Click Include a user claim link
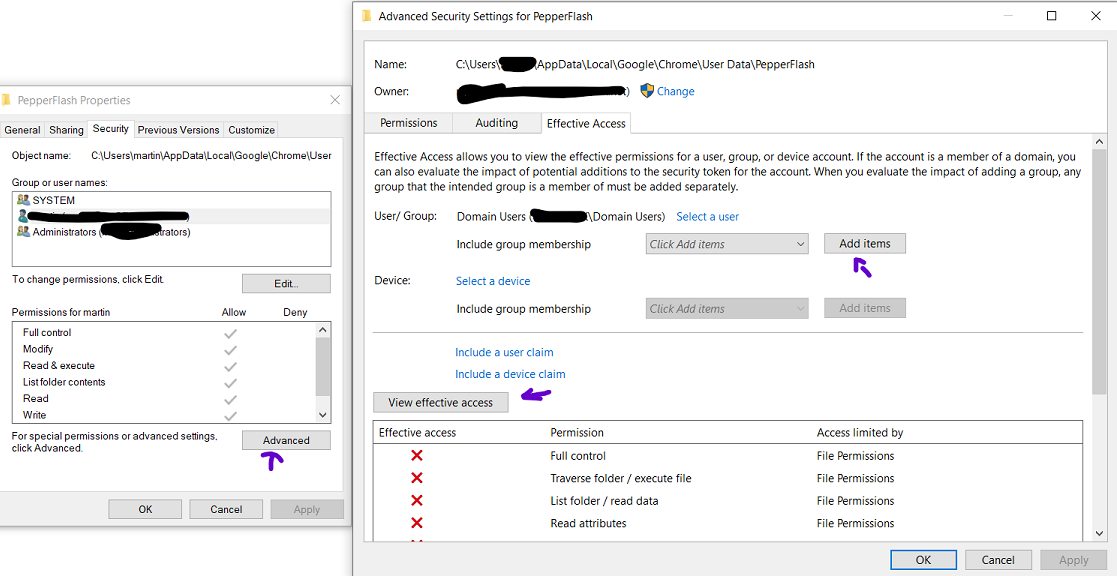Image resolution: width=1117 pixels, height=576 pixels. (x=504, y=352)
